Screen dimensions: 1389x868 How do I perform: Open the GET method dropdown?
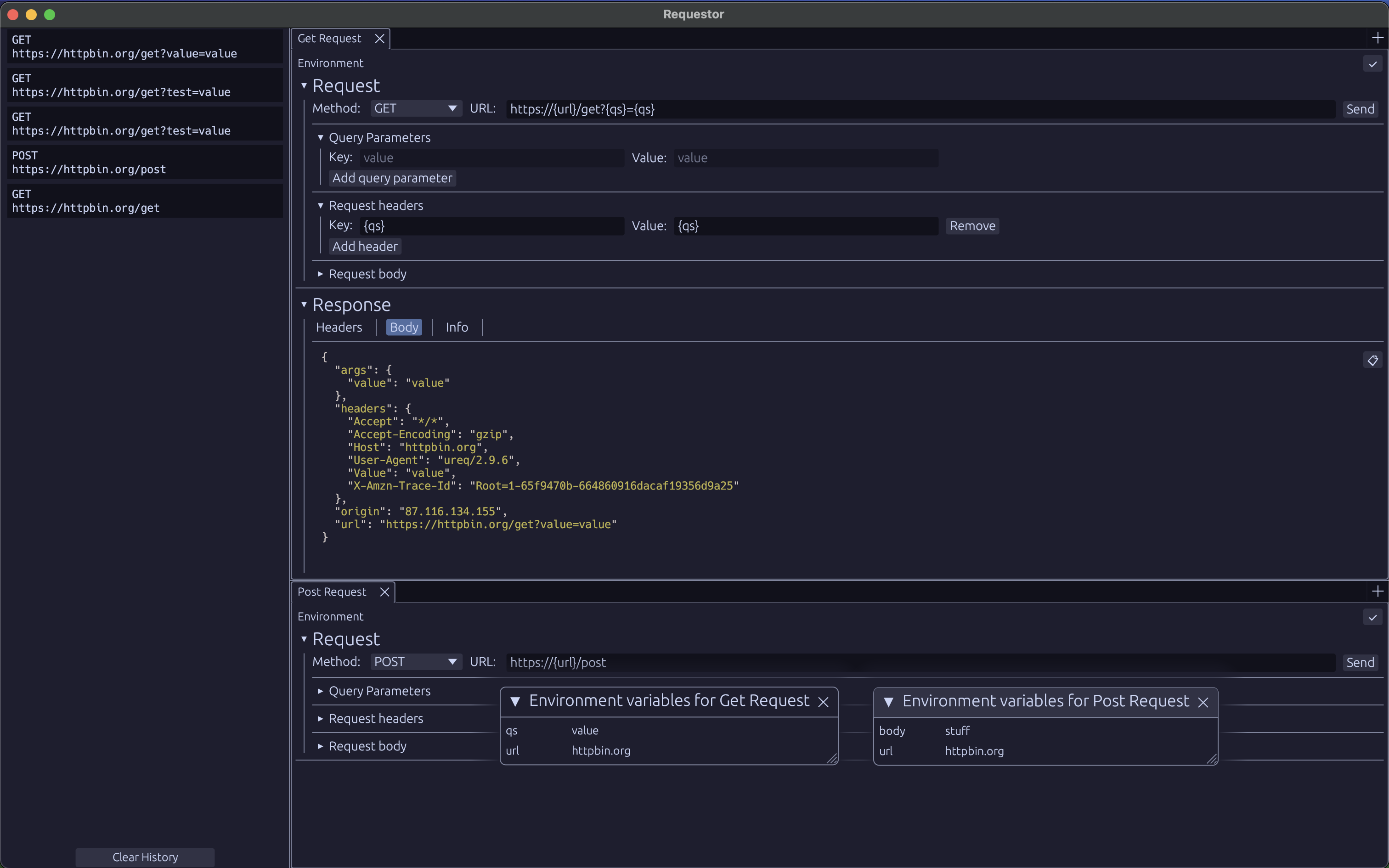[x=416, y=108]
